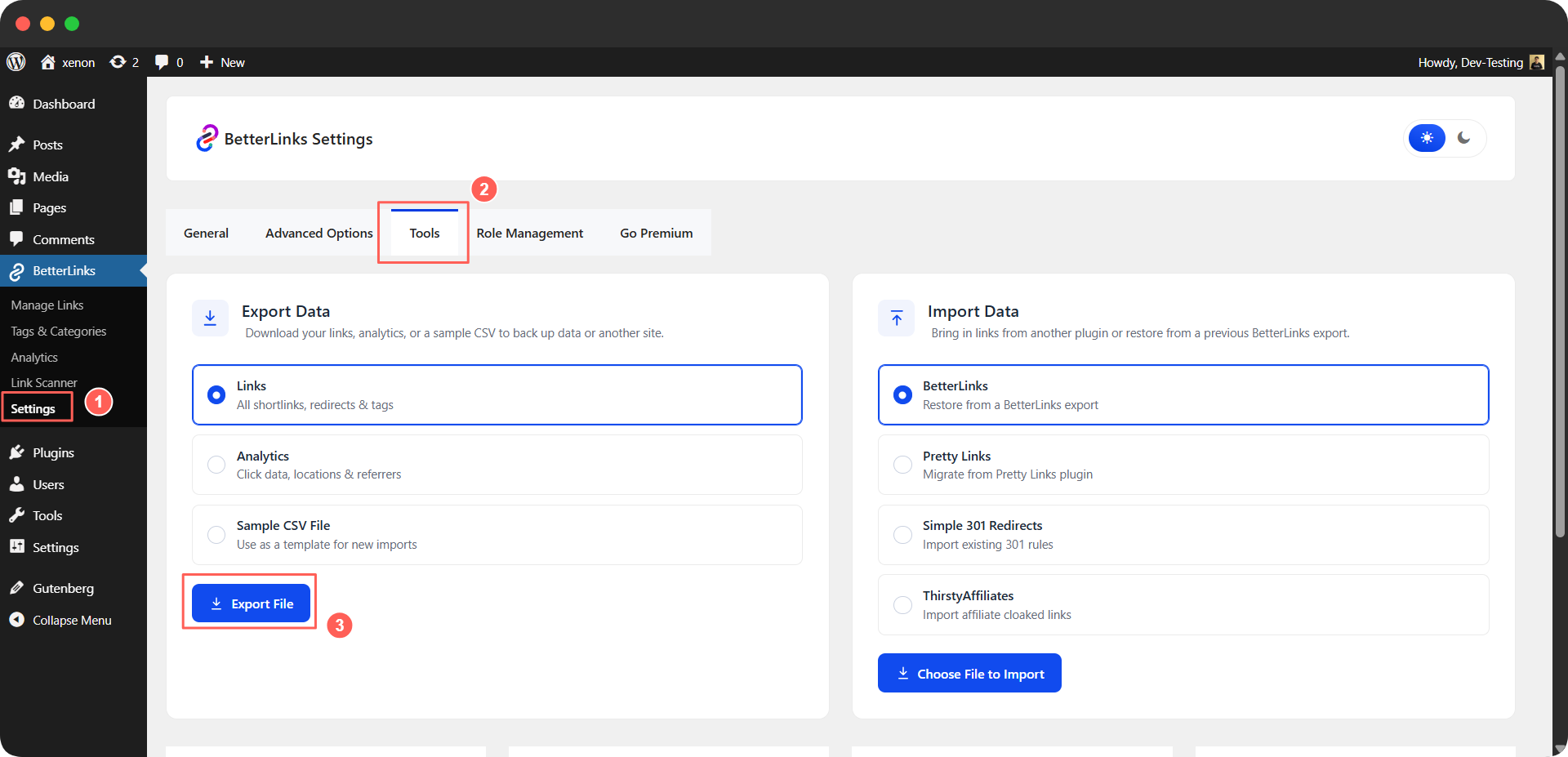Click the Posts pushpin icon
Viewport: 1568px width, 757px height.
pos(16,145)
